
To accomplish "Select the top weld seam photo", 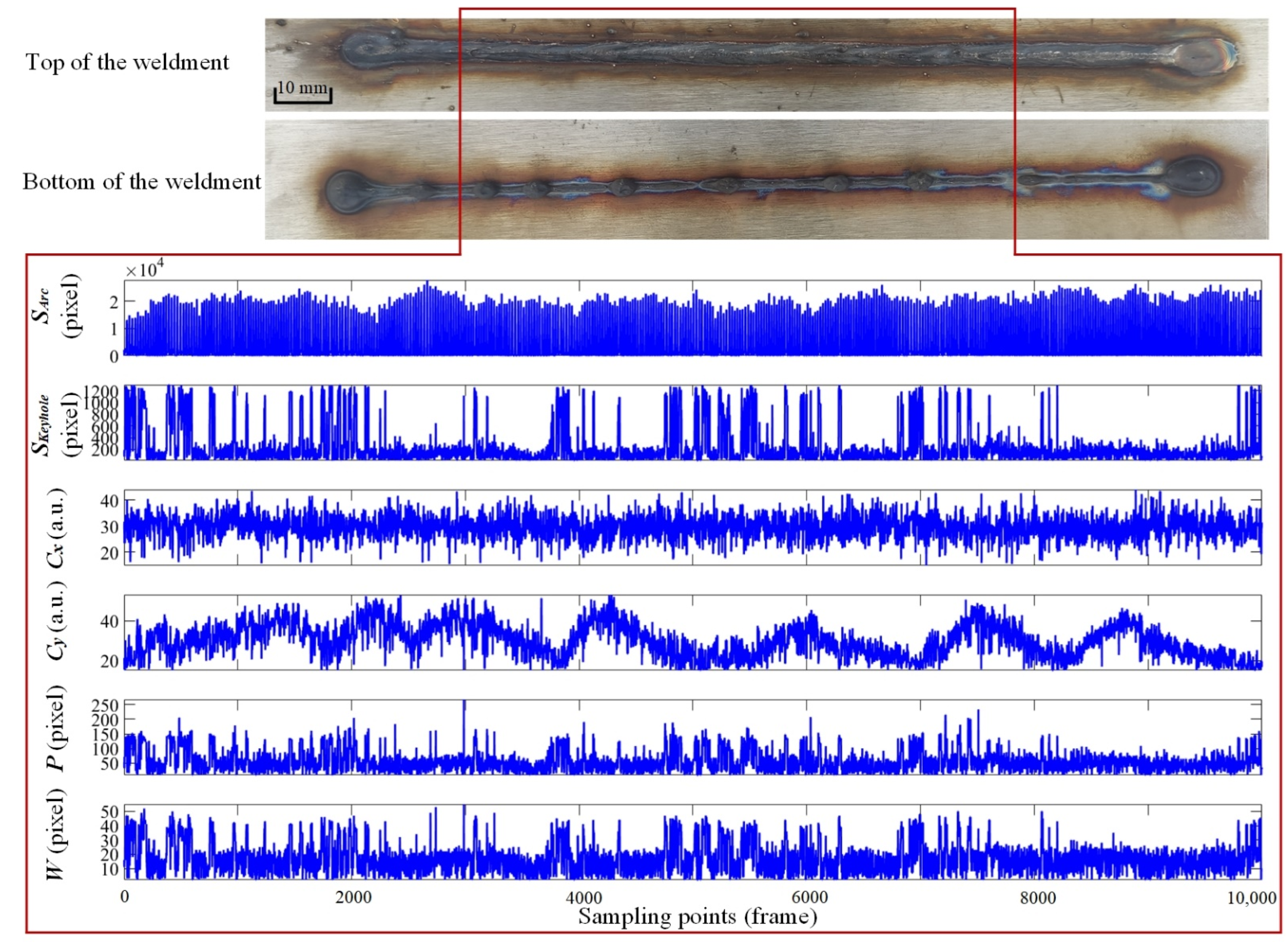I will (766, 64).
